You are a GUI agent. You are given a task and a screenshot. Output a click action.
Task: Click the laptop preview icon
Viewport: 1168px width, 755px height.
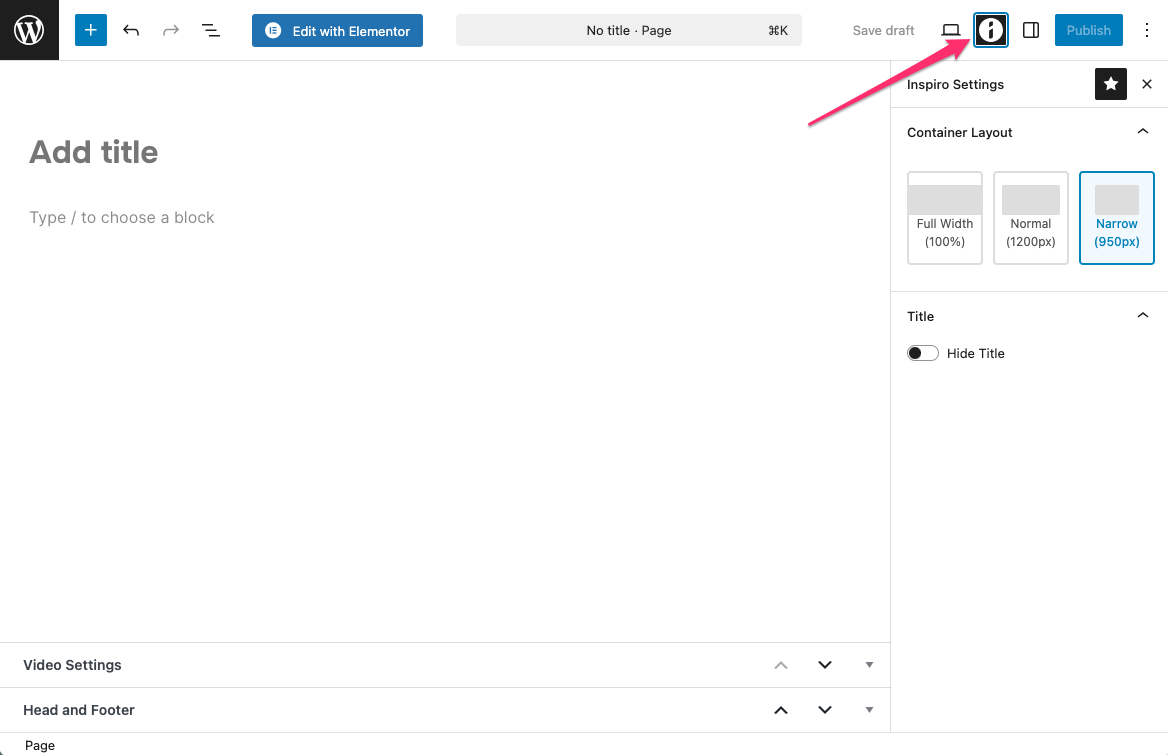tap(950, 30)
